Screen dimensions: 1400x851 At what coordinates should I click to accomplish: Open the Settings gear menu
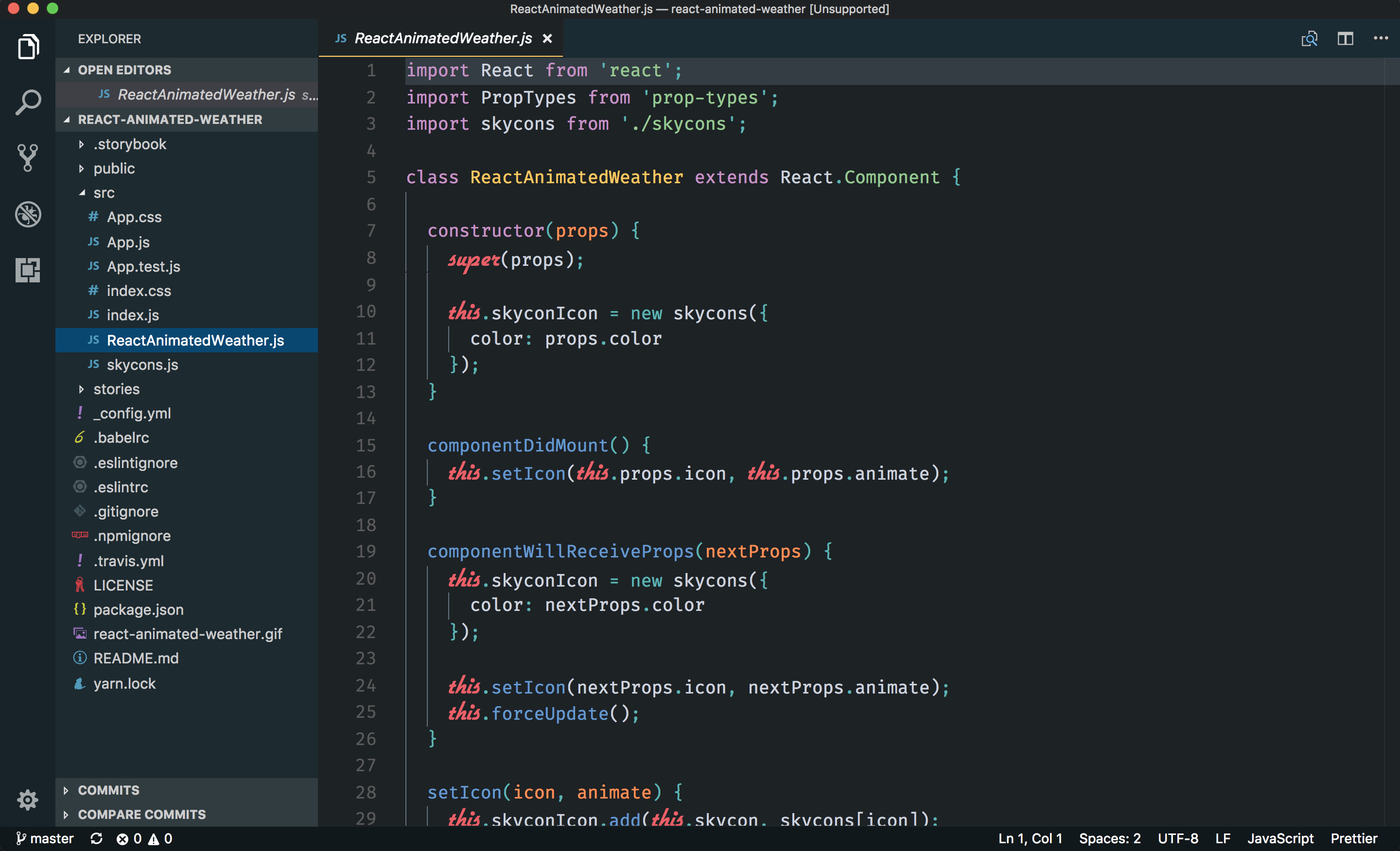pos(27,800)
